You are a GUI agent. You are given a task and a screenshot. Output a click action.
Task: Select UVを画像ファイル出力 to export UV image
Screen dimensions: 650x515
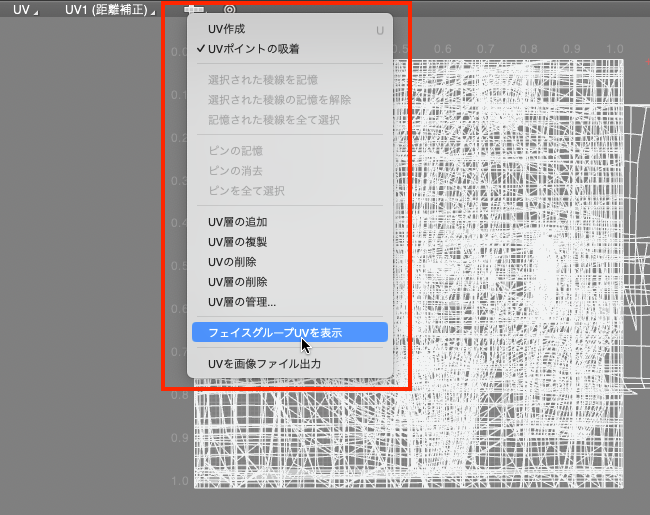pyautogui.click(x=264, y=364)
